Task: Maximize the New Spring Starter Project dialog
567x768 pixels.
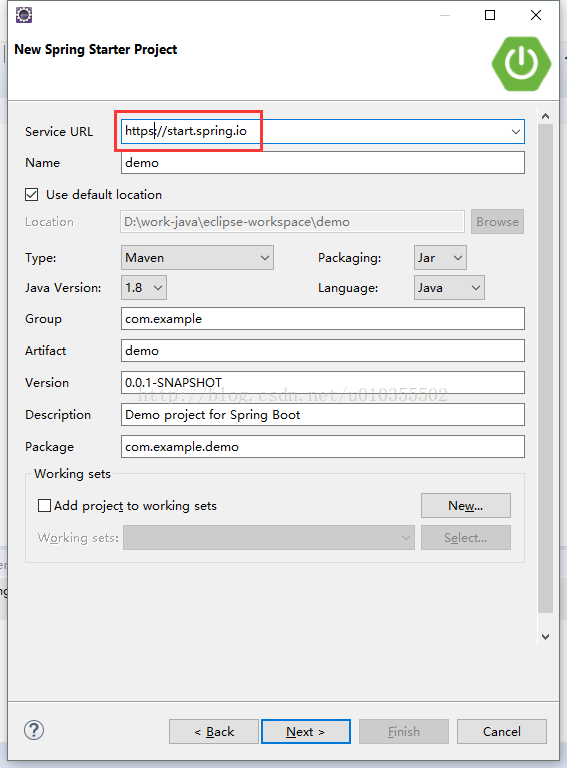Action: 490,15
